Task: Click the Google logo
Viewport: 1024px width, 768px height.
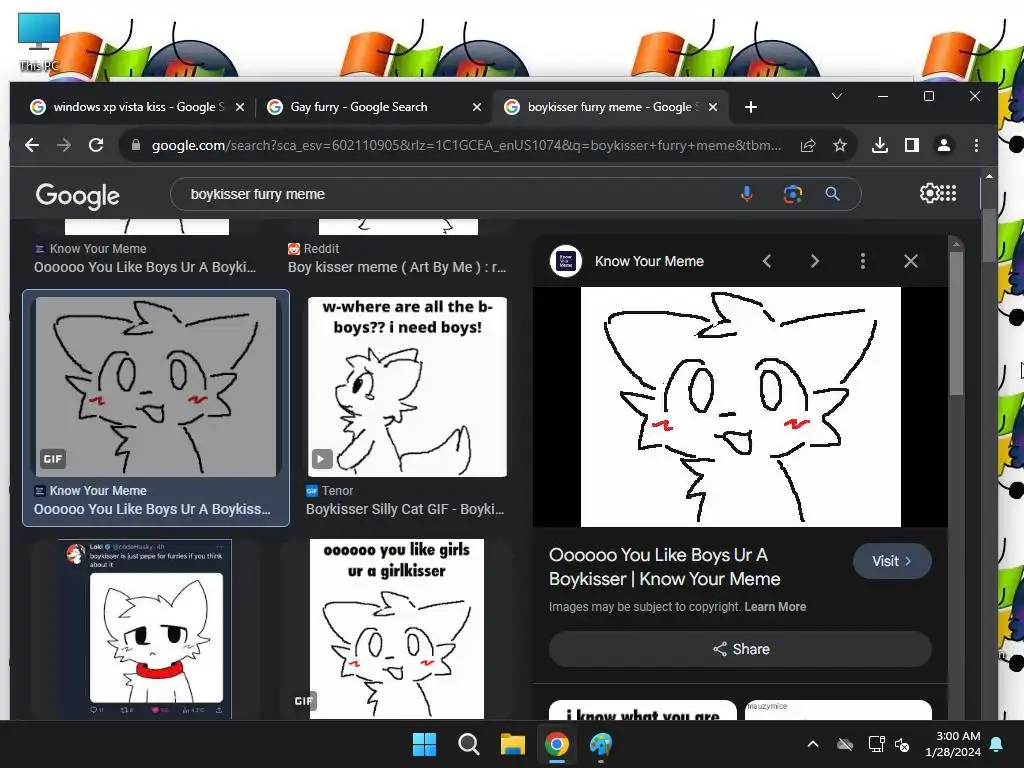Action: click(x=78, y=195)
